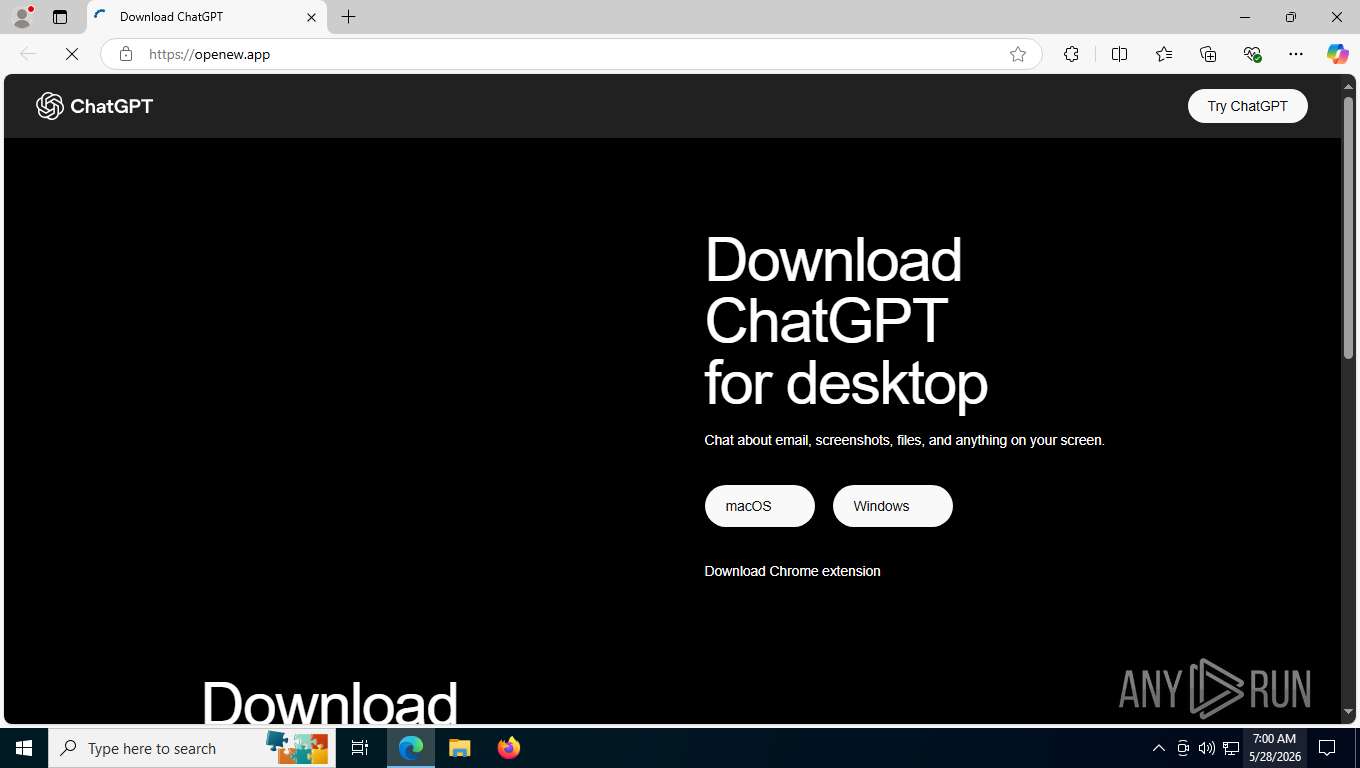View site information lock icon

coord(126,54)
